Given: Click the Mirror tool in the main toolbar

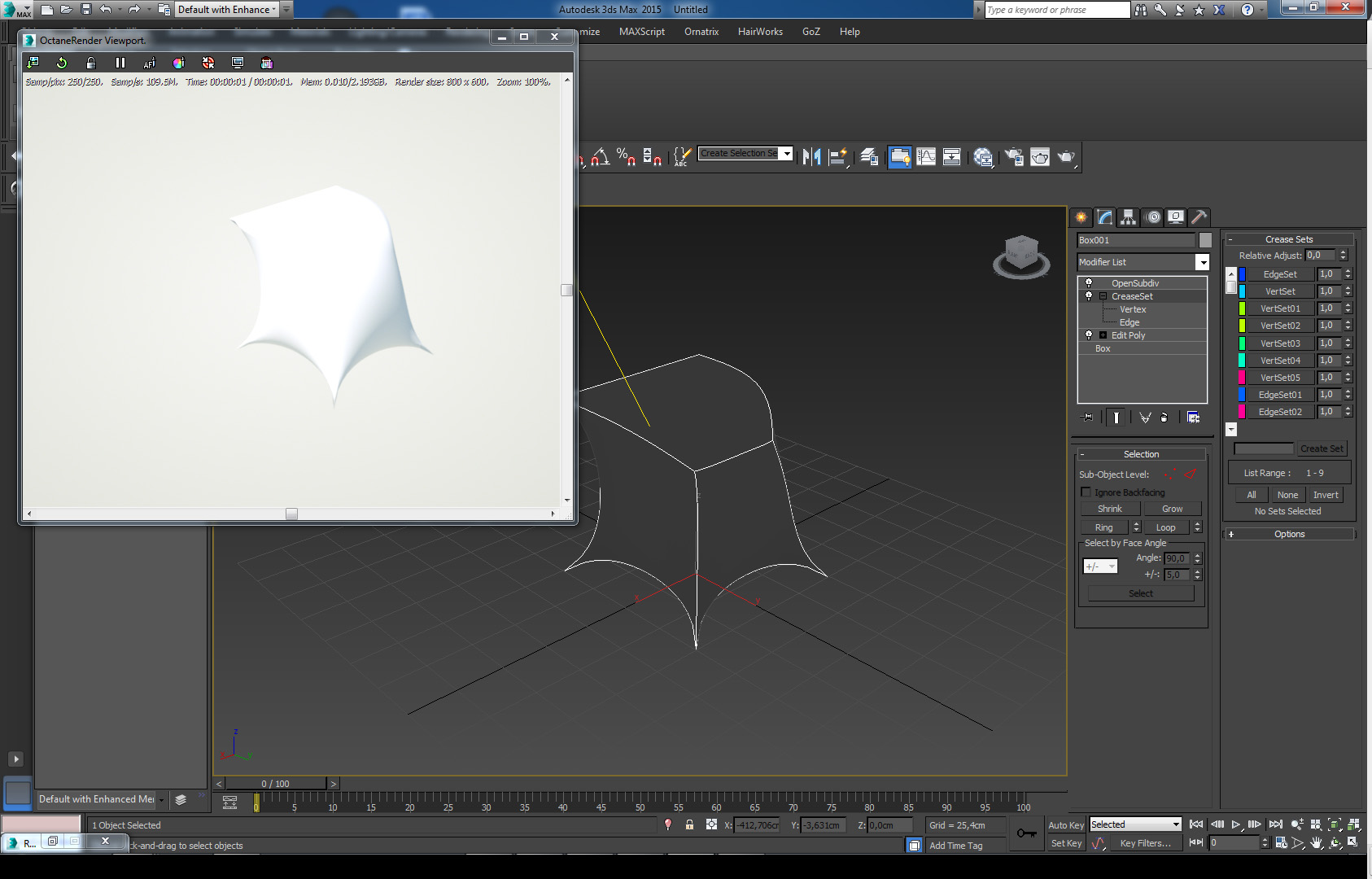Looking at the screenshot, I should tap(811, 156).
